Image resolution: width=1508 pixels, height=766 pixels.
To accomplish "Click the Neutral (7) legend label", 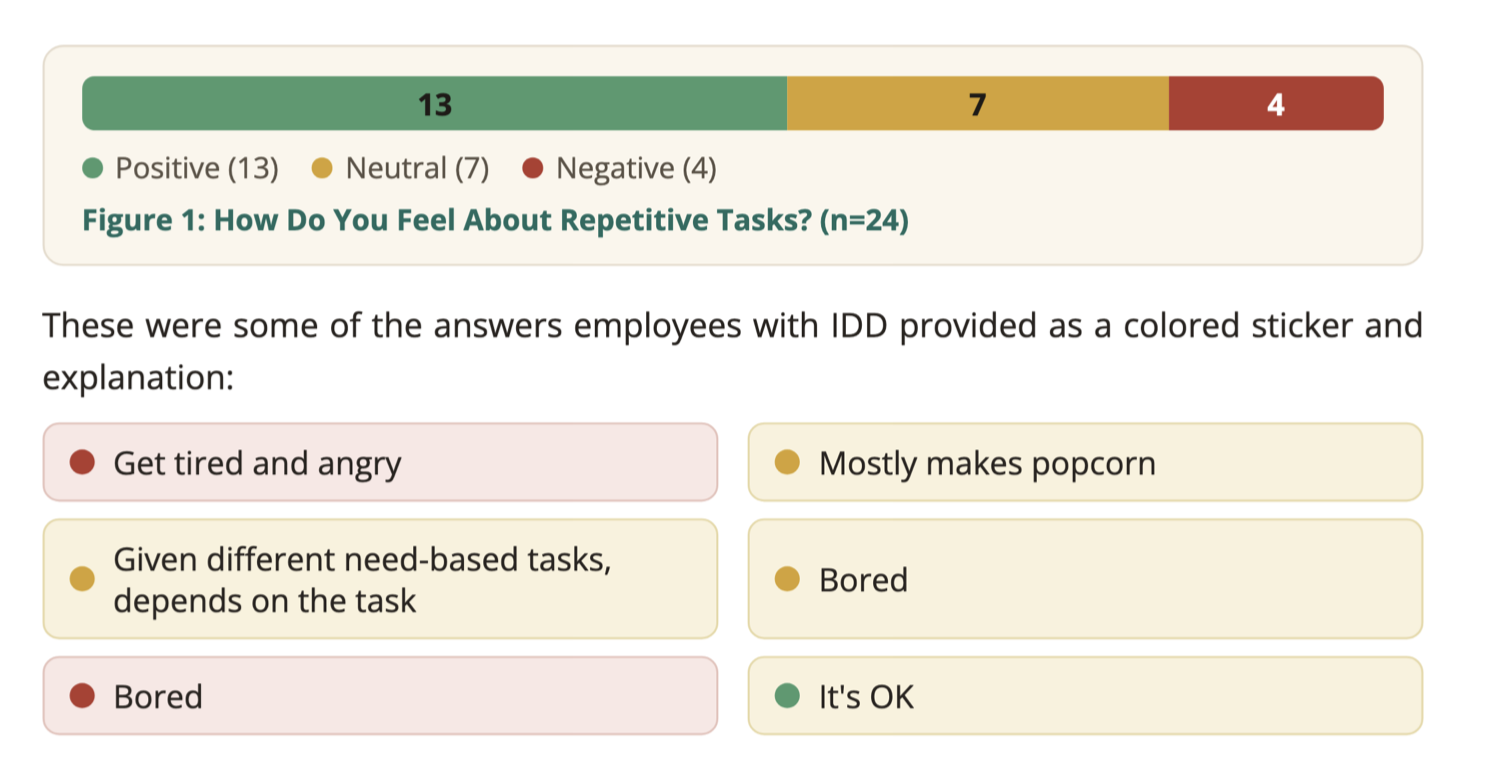I will coord(417,169).
